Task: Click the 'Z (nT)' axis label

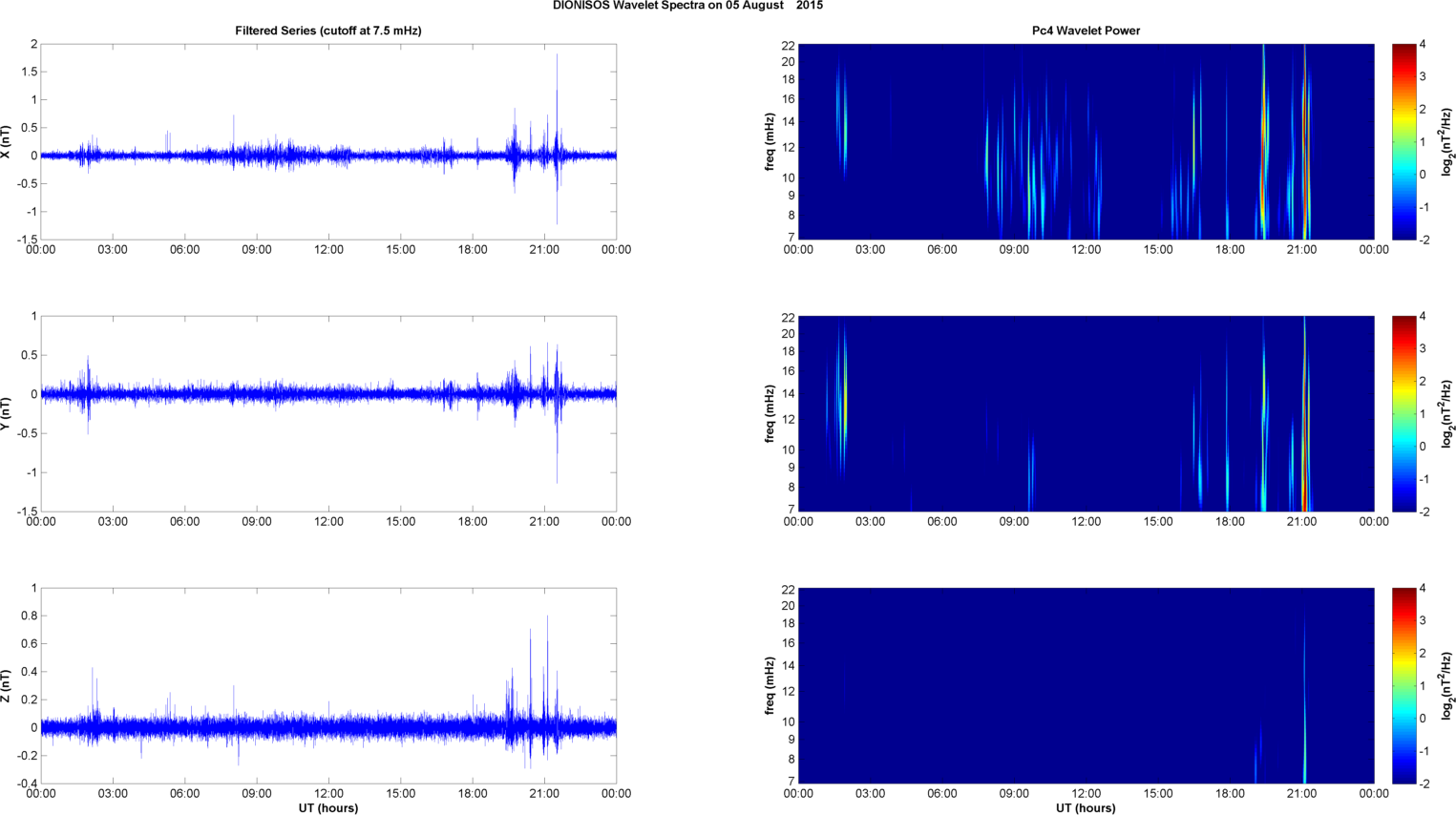Action: pyautogui.click(x=7, y=686)
